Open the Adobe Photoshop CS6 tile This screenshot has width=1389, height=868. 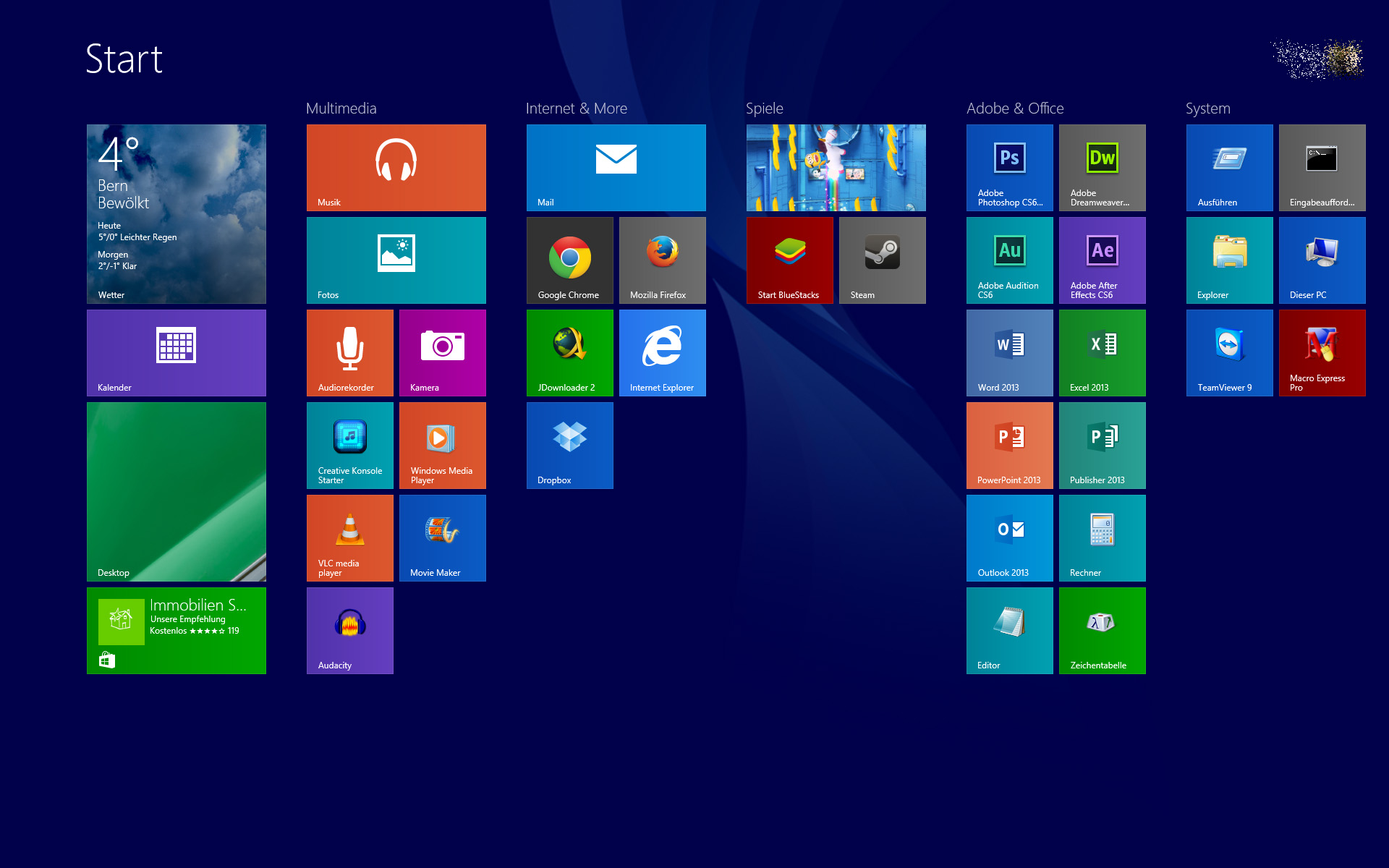click(x=1009, y=168)
